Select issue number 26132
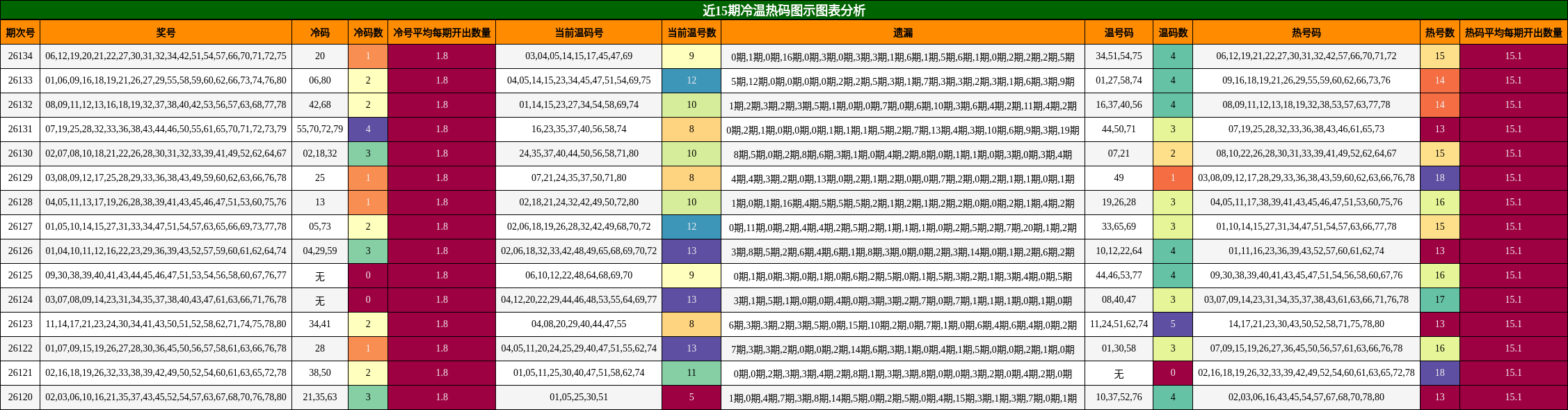Screen dimensions: 1568x410 (x=20, y=105)
